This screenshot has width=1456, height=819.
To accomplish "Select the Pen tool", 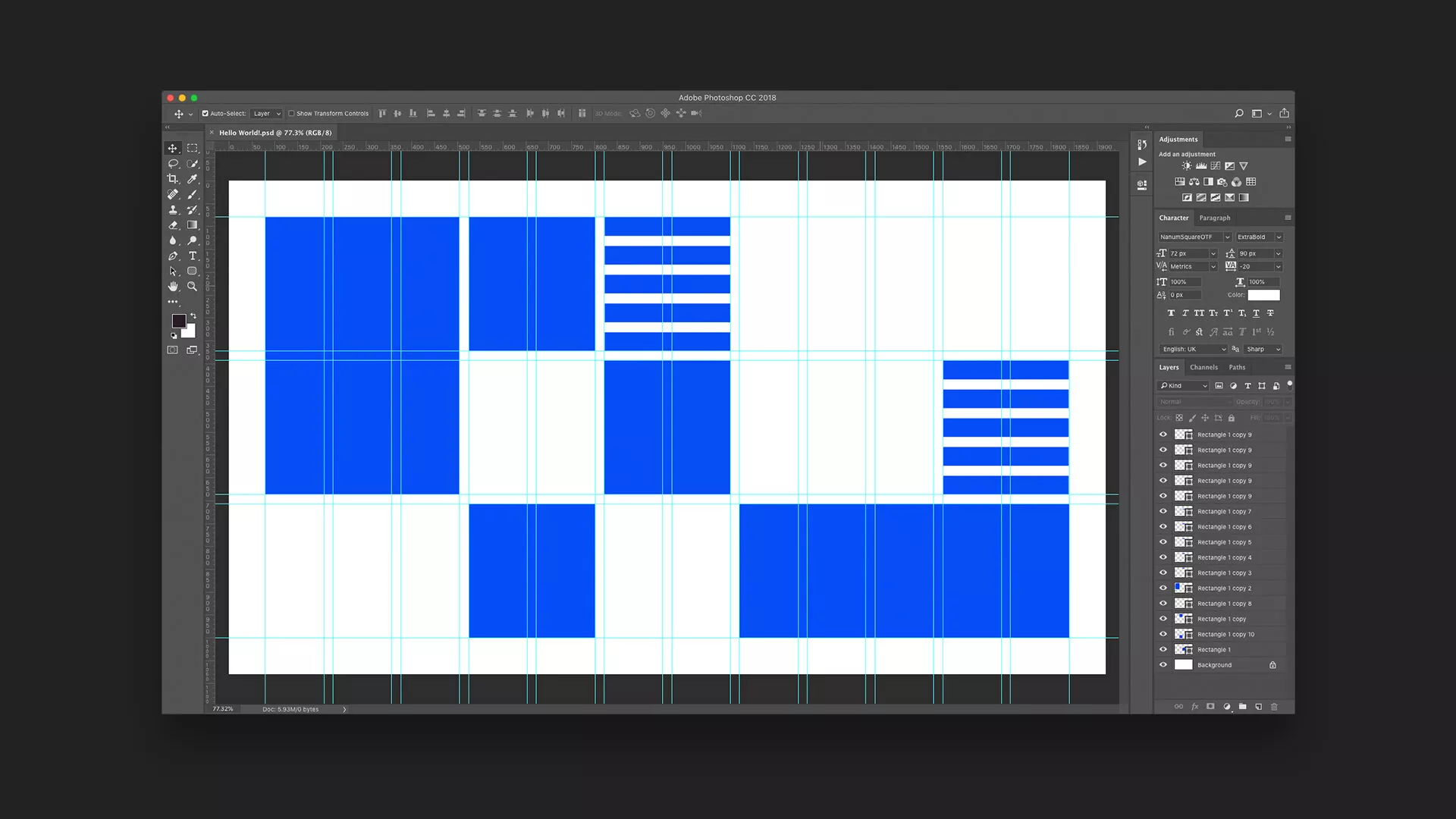I will (x=173, y=256).
